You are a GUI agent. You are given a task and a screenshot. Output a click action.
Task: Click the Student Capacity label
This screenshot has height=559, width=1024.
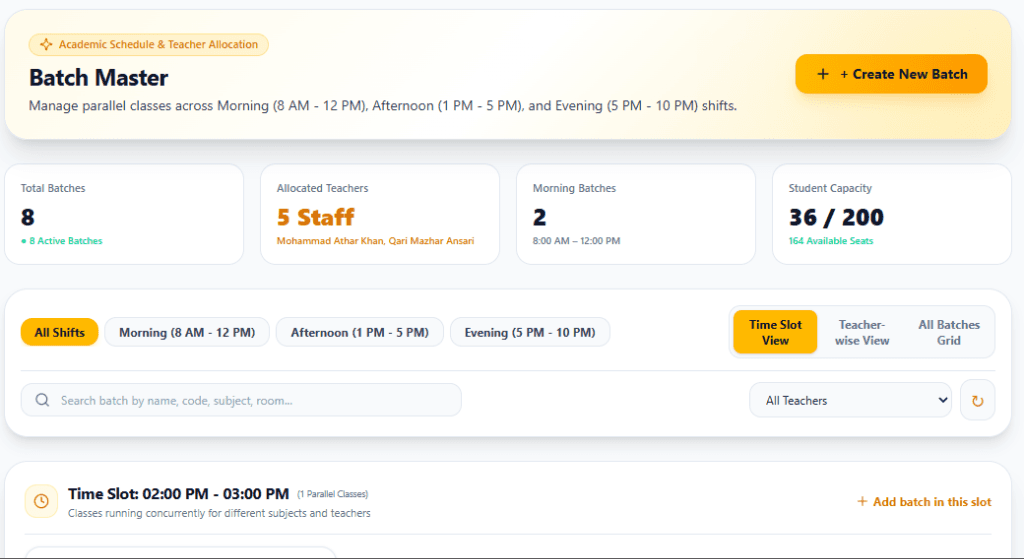[830, 188]
